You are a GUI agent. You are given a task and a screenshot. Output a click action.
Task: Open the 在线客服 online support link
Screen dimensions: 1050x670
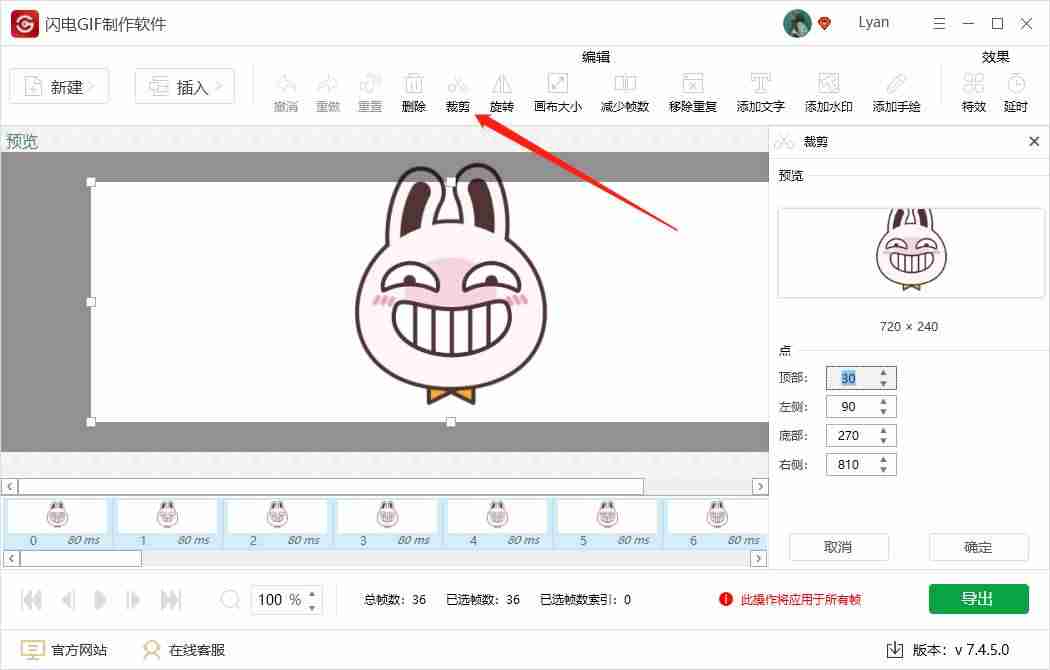click(x=184, y=649)
